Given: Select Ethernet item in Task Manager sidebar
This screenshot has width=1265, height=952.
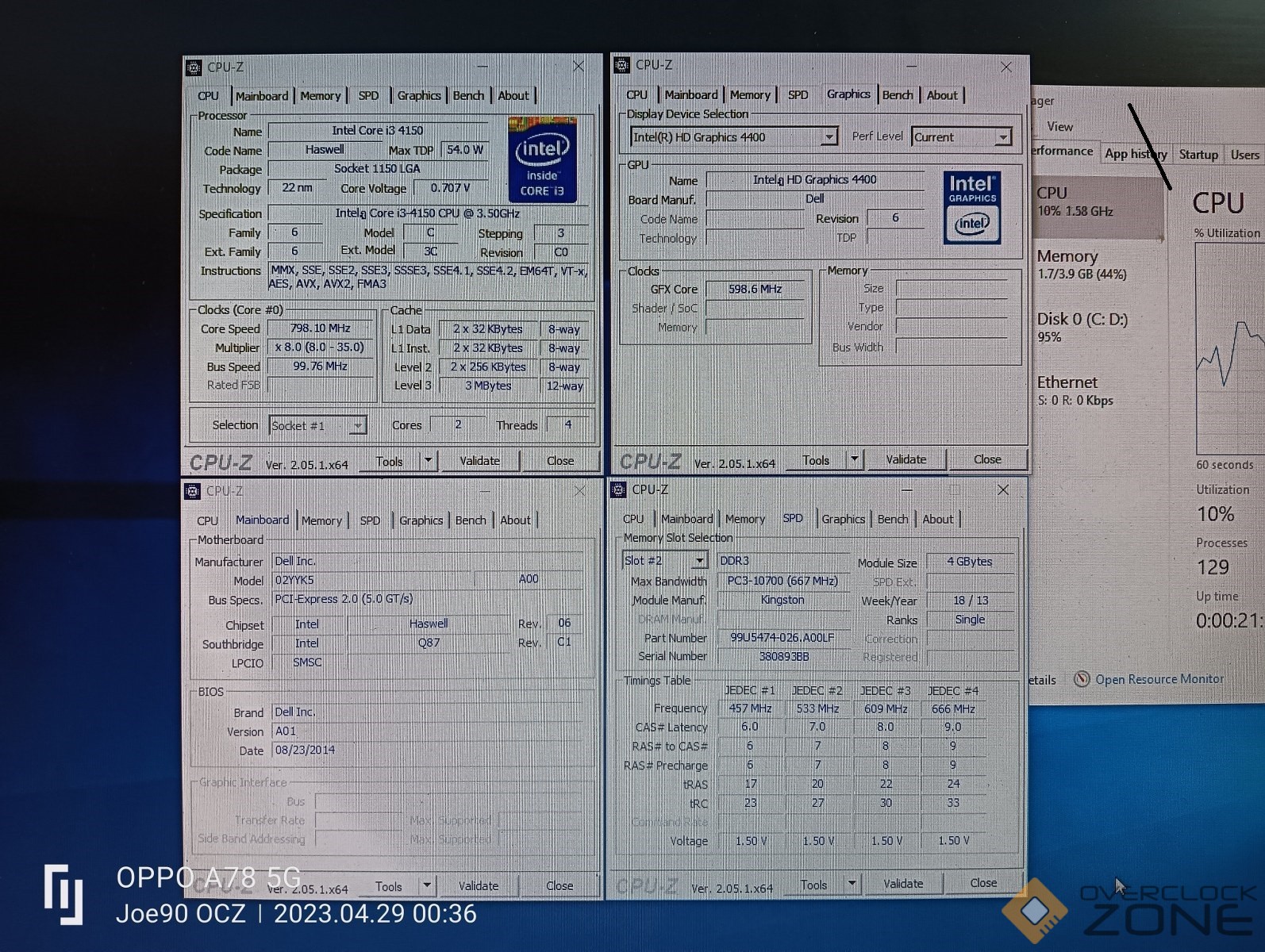Looking at the screenshot, I should tap(1097, 390).
